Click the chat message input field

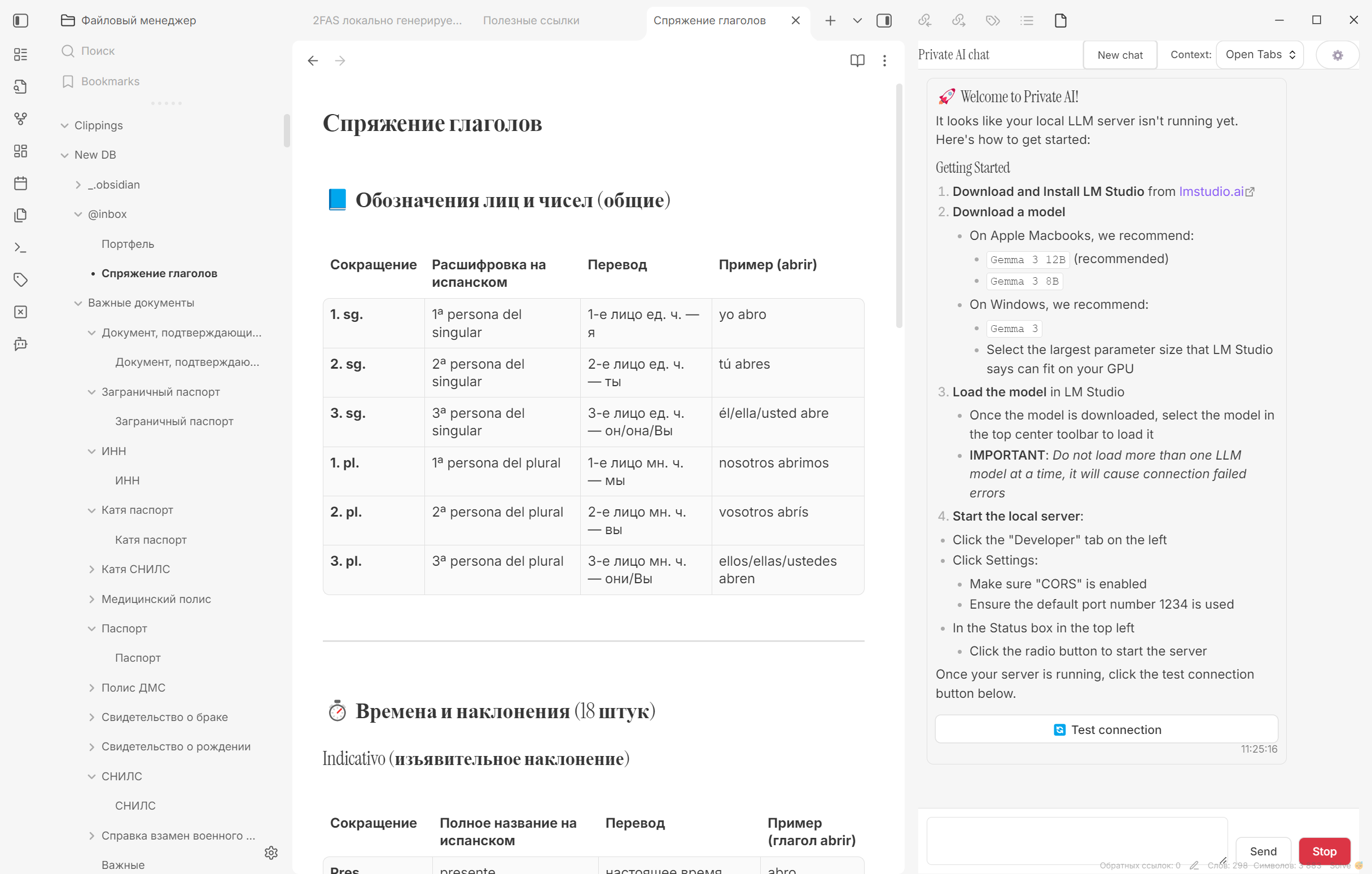[1076, 840]
